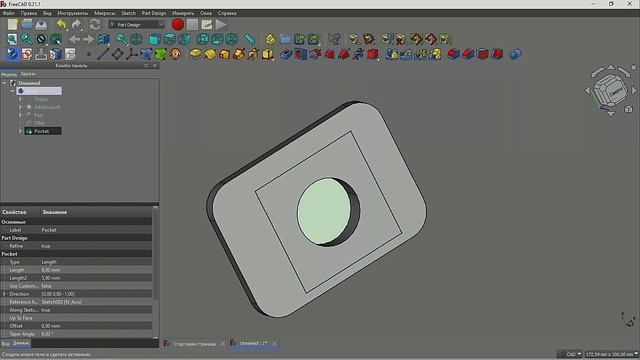Switch to the front view cube icon
Image resolution: width=640 pixels, height=360 pixels.
coord(155,39)
